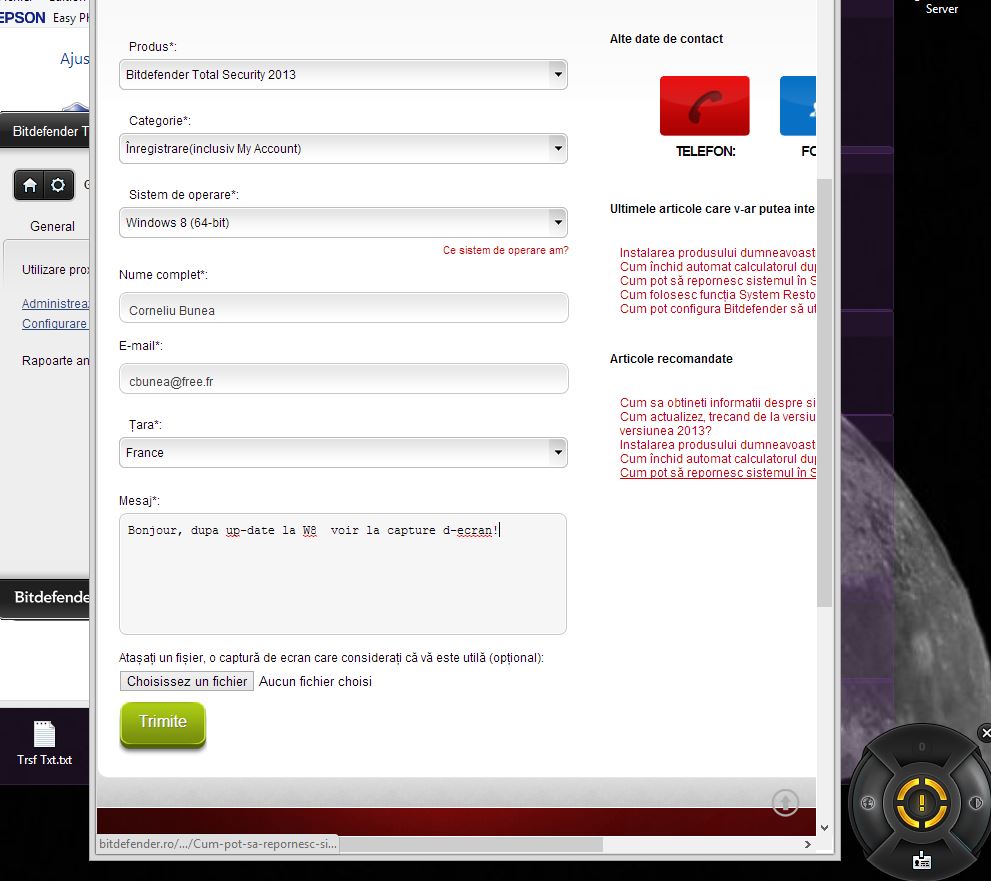The width and height of the screenshot is (991, 881).
Task: Click the globe icon on security widget
Action: pos(868,803)
